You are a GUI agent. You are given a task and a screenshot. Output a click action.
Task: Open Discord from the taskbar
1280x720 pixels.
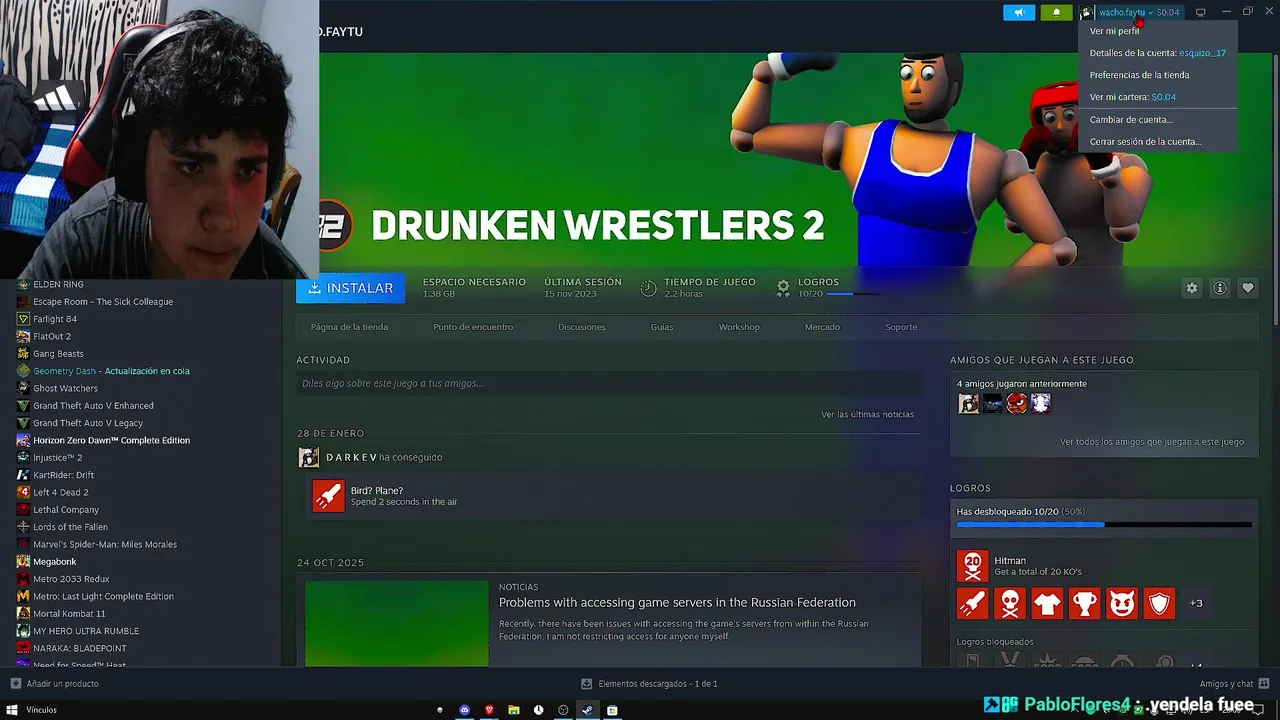point(465,710)
